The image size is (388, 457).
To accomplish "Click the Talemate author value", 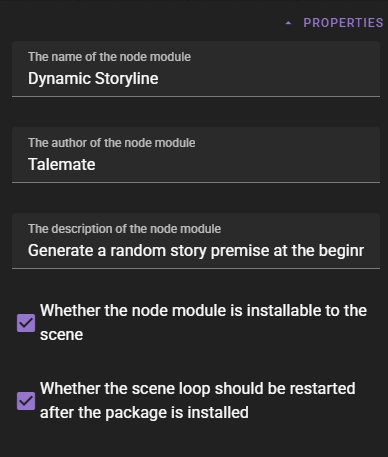I will (x=62, y=164).
